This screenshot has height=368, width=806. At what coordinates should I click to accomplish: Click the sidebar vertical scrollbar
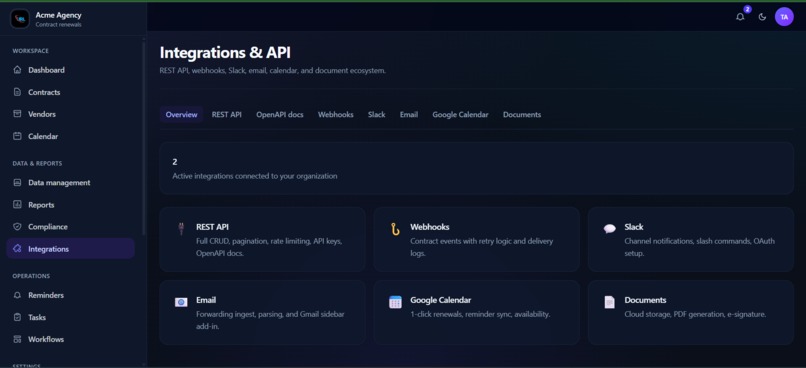coord(144,139)
